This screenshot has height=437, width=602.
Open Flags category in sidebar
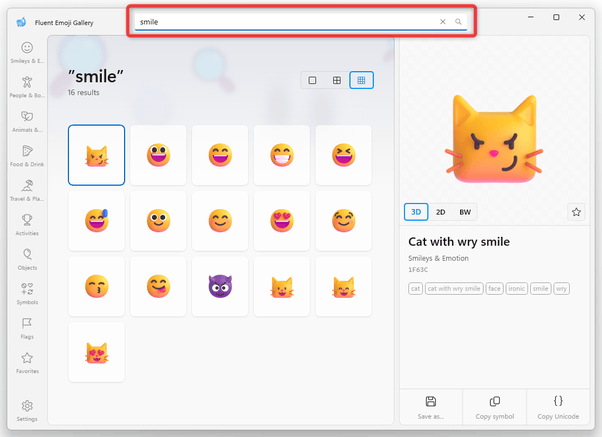click(27, 328)
